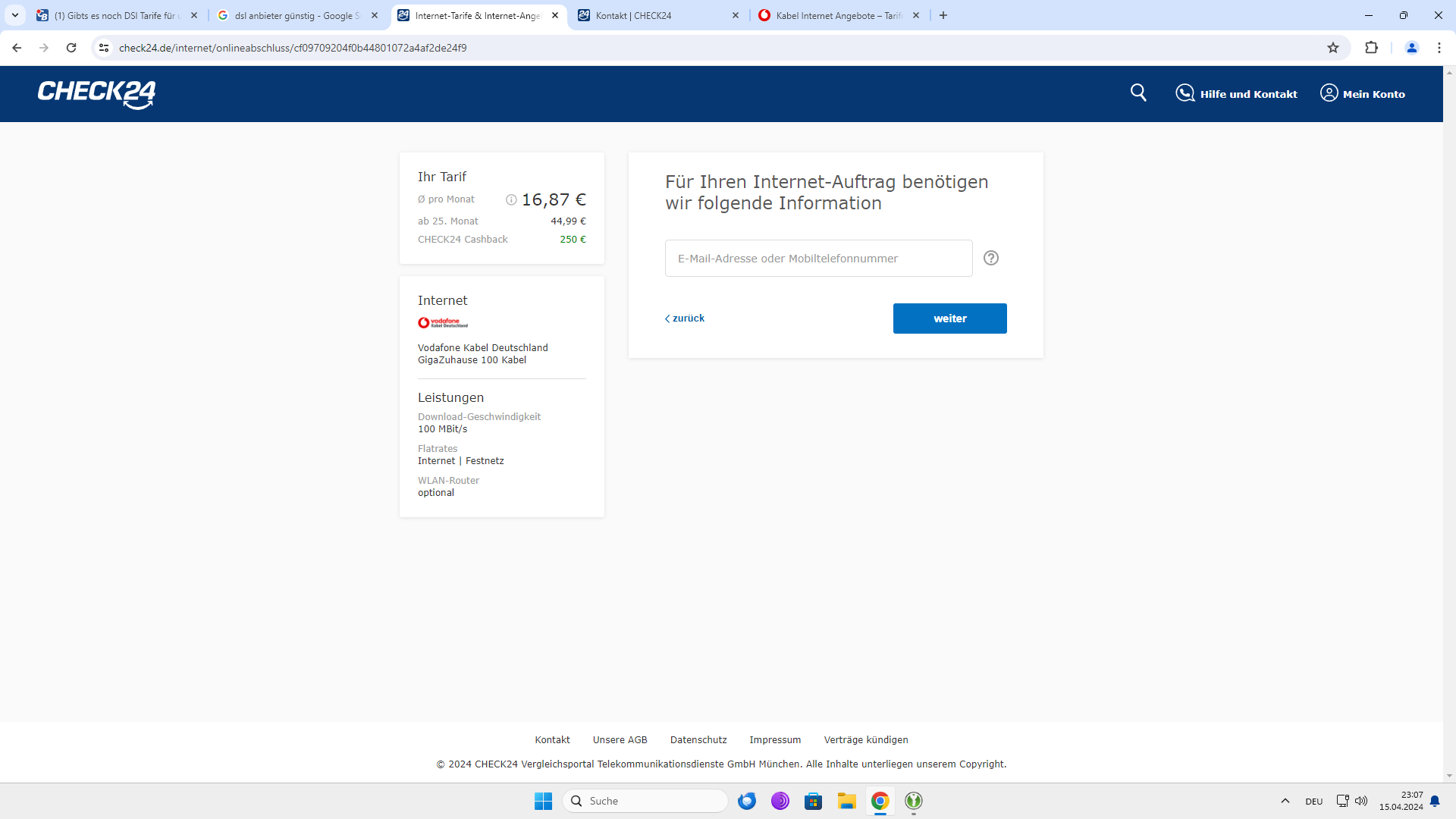The width and height of the screenshot is (1456, 819).
Task: Click the CHECK24 logo
Action: [96, 94]
